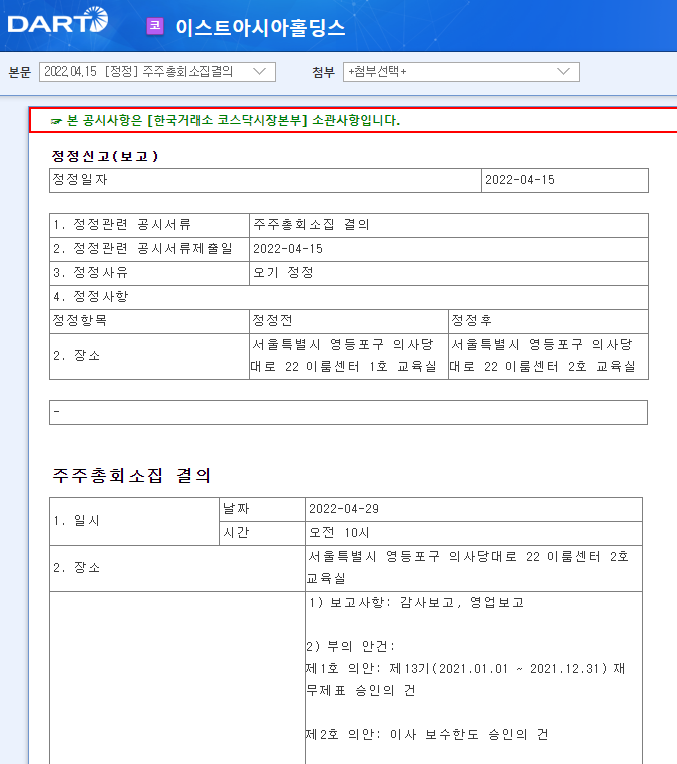
Task: Click the 오기 정정 reason cell
Action: click(448, 273)
